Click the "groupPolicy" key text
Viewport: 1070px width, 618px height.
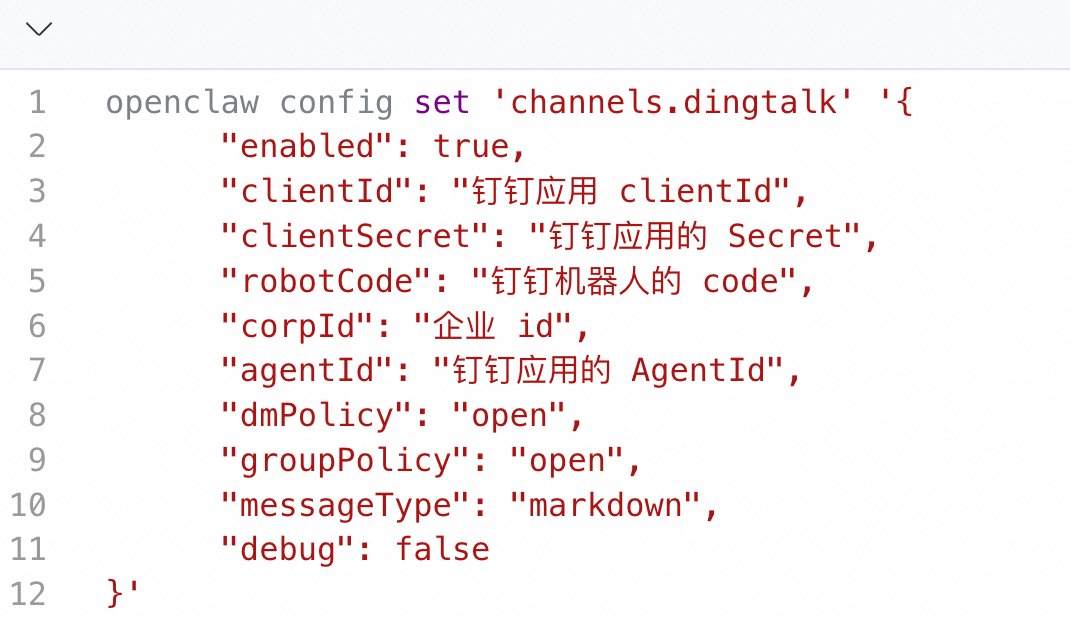click(345, 460)
